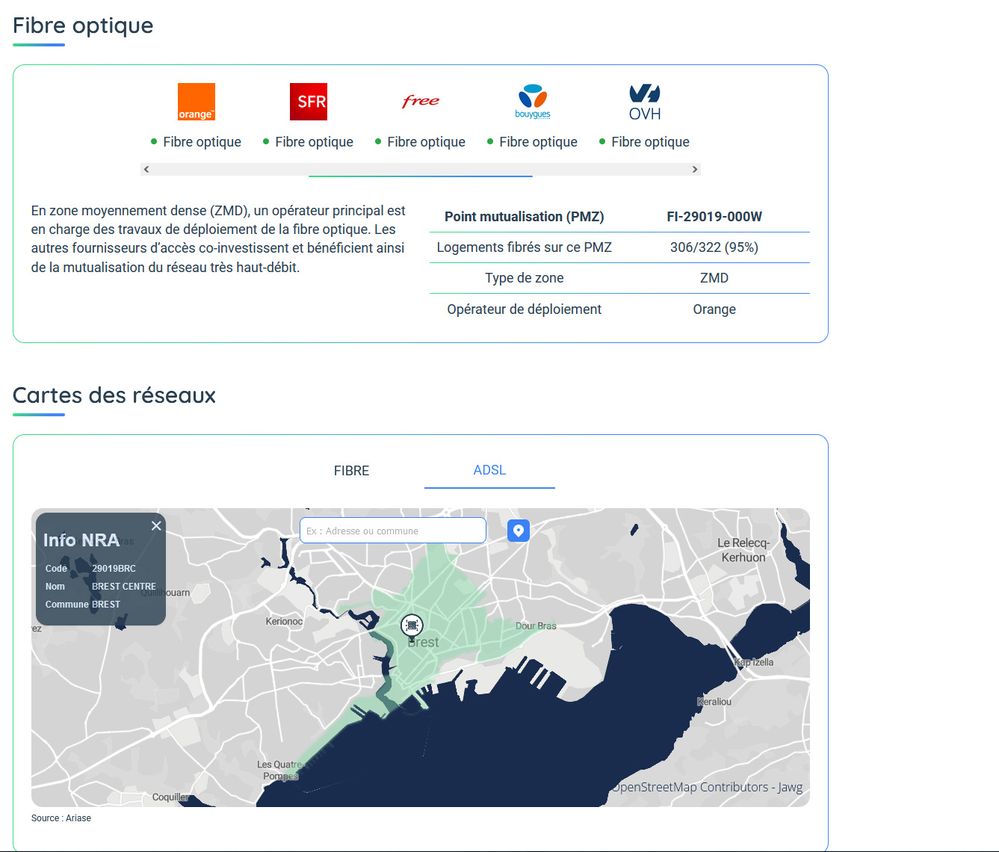Click Fibre optique label under OVH
The height and width of the screenshot is (852, 999).
[x=650, y=142]
